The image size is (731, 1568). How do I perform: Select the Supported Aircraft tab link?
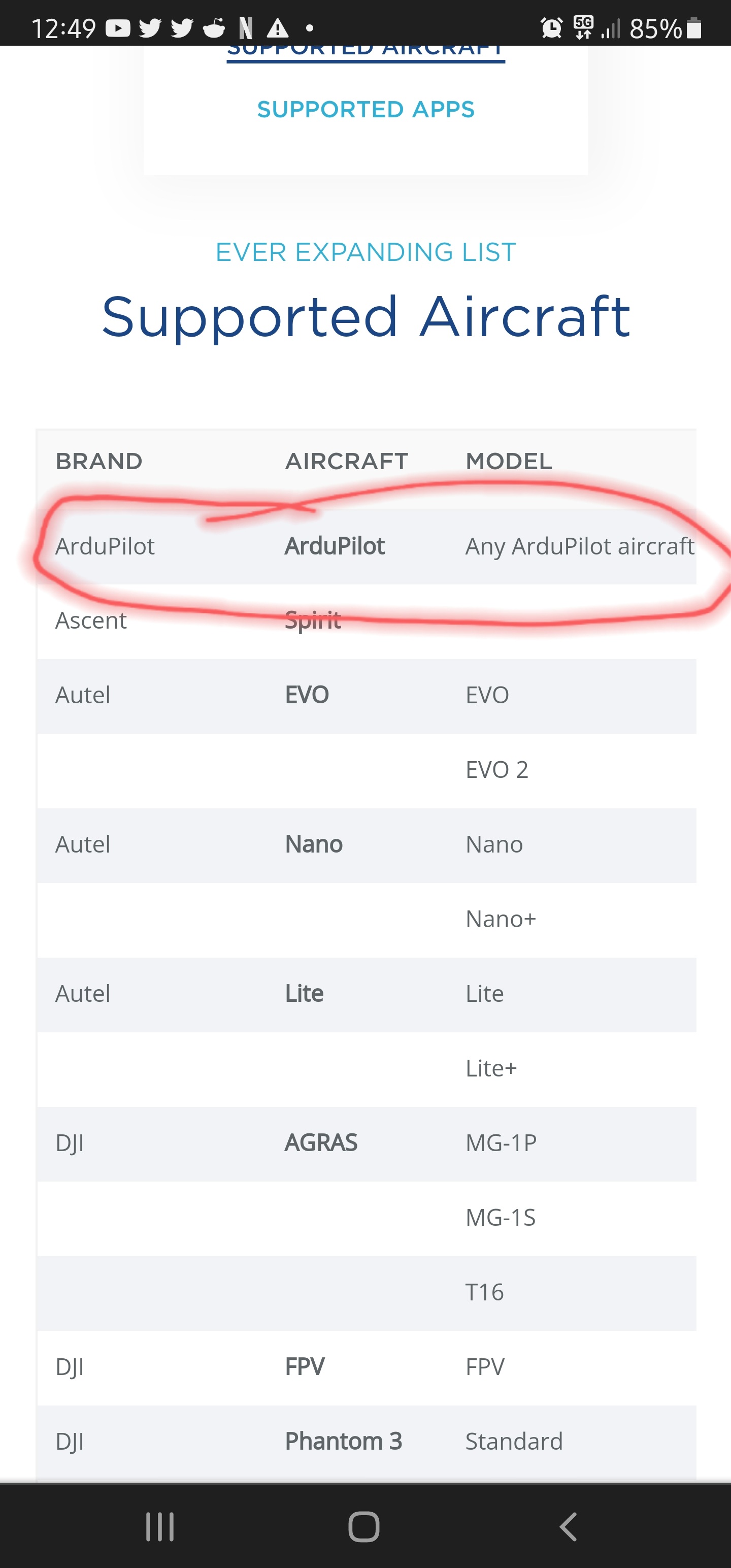(366, 50)
